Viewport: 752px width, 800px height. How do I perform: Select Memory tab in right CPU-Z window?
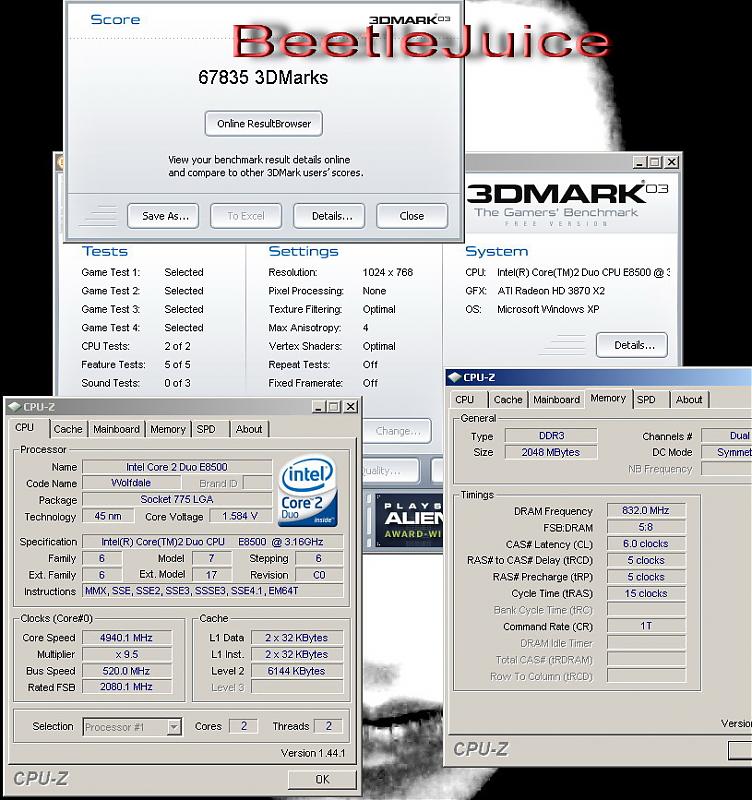[608, 398]
